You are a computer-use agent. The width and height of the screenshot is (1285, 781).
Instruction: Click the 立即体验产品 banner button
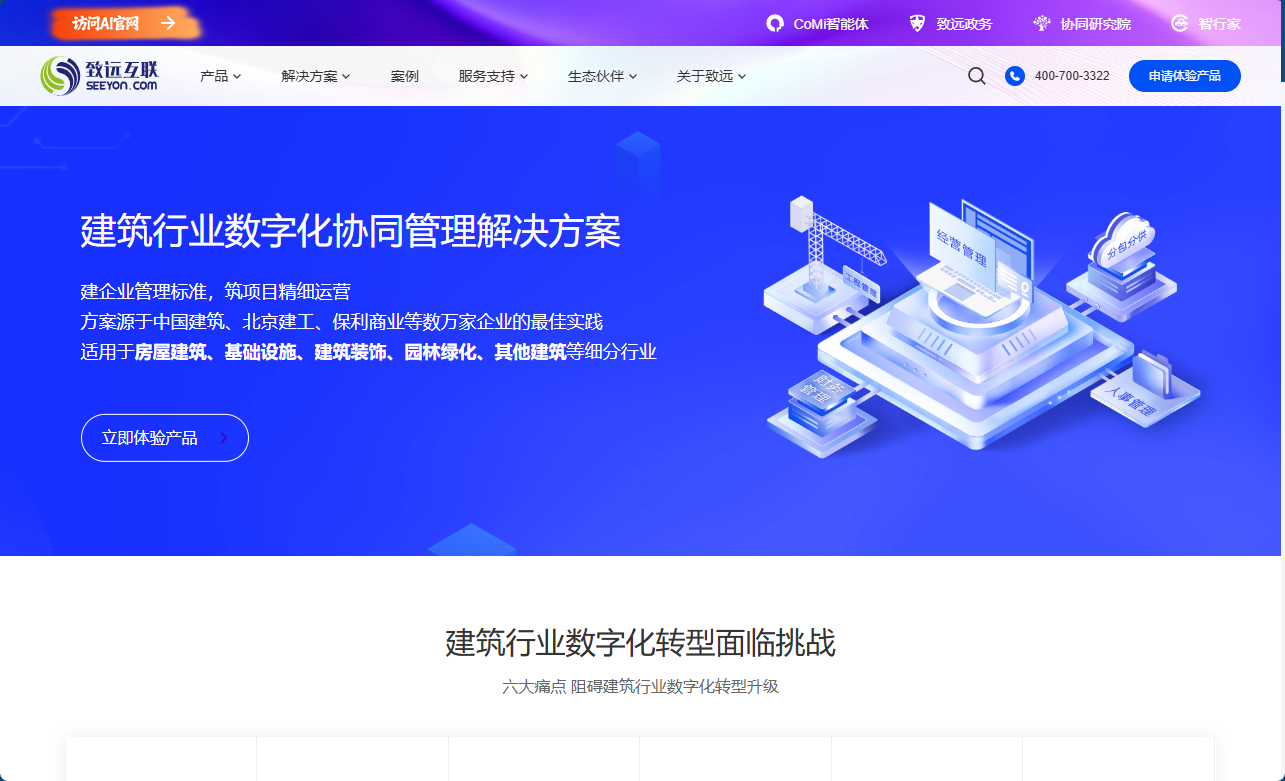pos(164,438)
